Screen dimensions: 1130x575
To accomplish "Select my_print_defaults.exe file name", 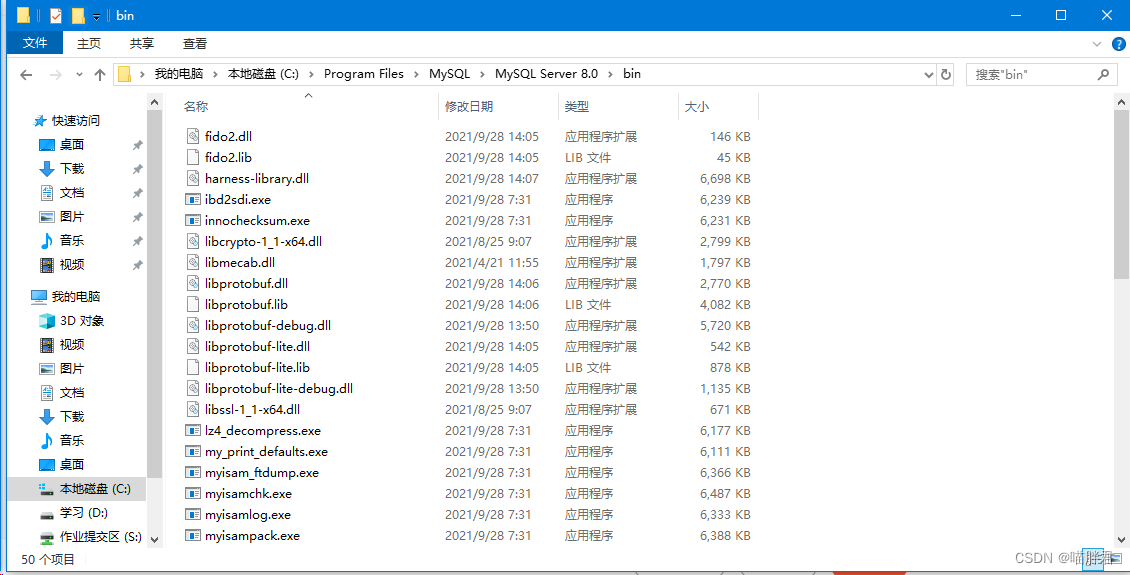I will 266,452.
